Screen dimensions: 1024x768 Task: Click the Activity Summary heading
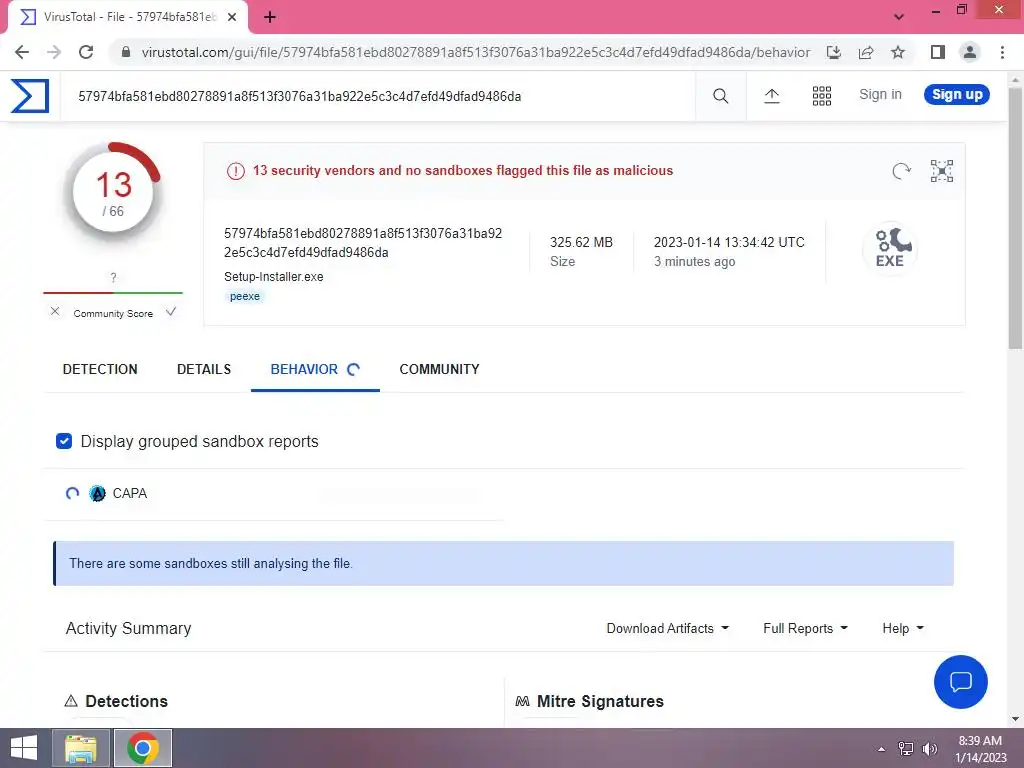(x=129, y=628)
